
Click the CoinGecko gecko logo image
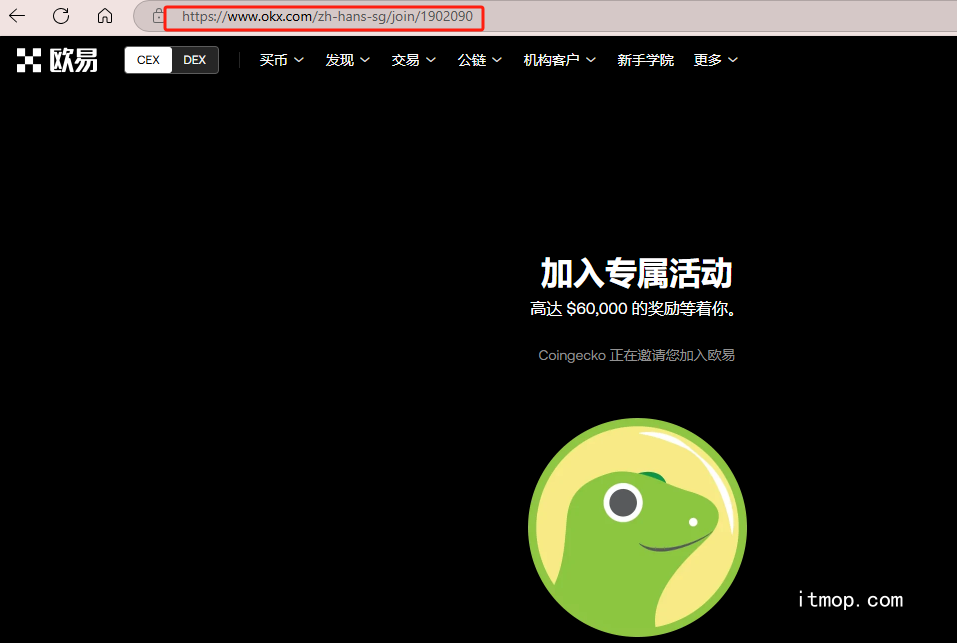pos(637,527)
